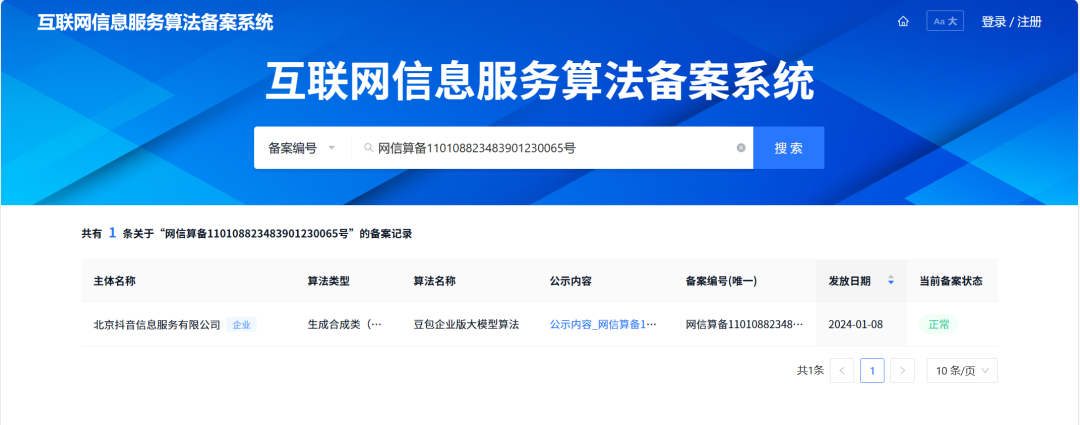
Task: Click truncated 网信算备11010882348 number cell
Action: click(x=745, y=324)
